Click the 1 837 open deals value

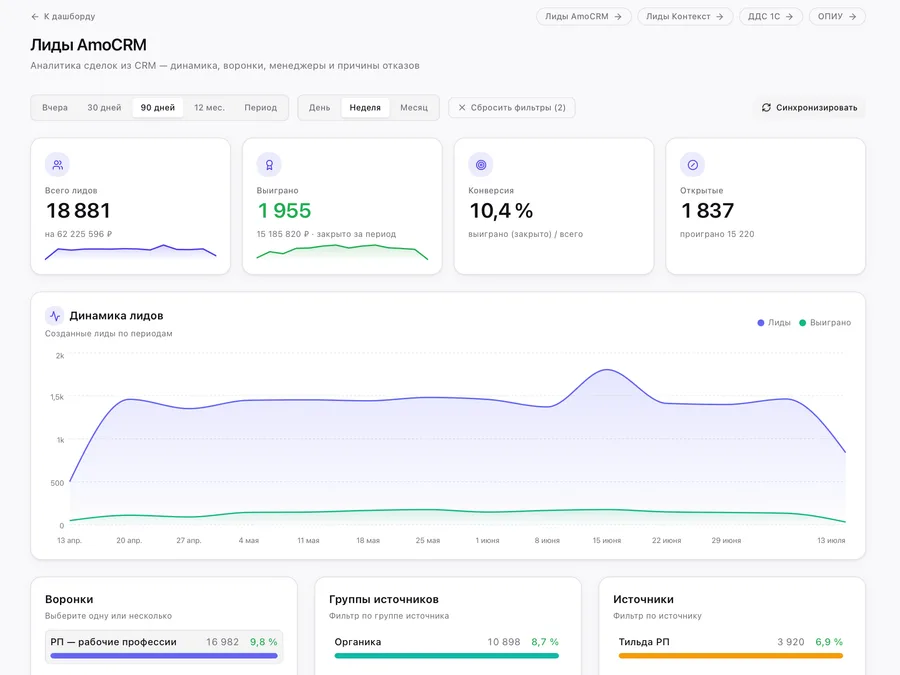tap(707, 211)
